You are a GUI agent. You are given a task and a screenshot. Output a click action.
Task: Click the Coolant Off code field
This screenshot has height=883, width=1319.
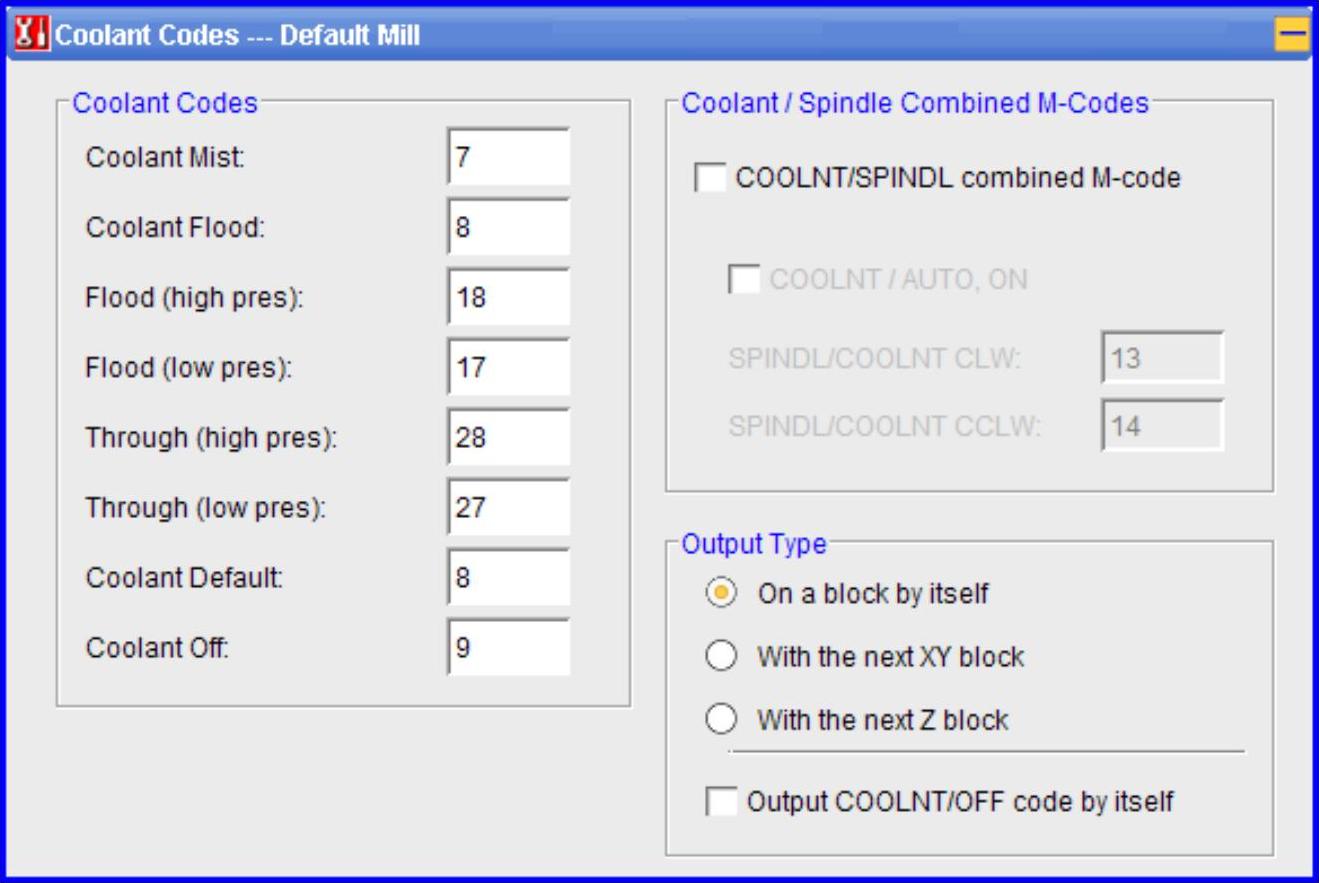click(x=509, y=648)
